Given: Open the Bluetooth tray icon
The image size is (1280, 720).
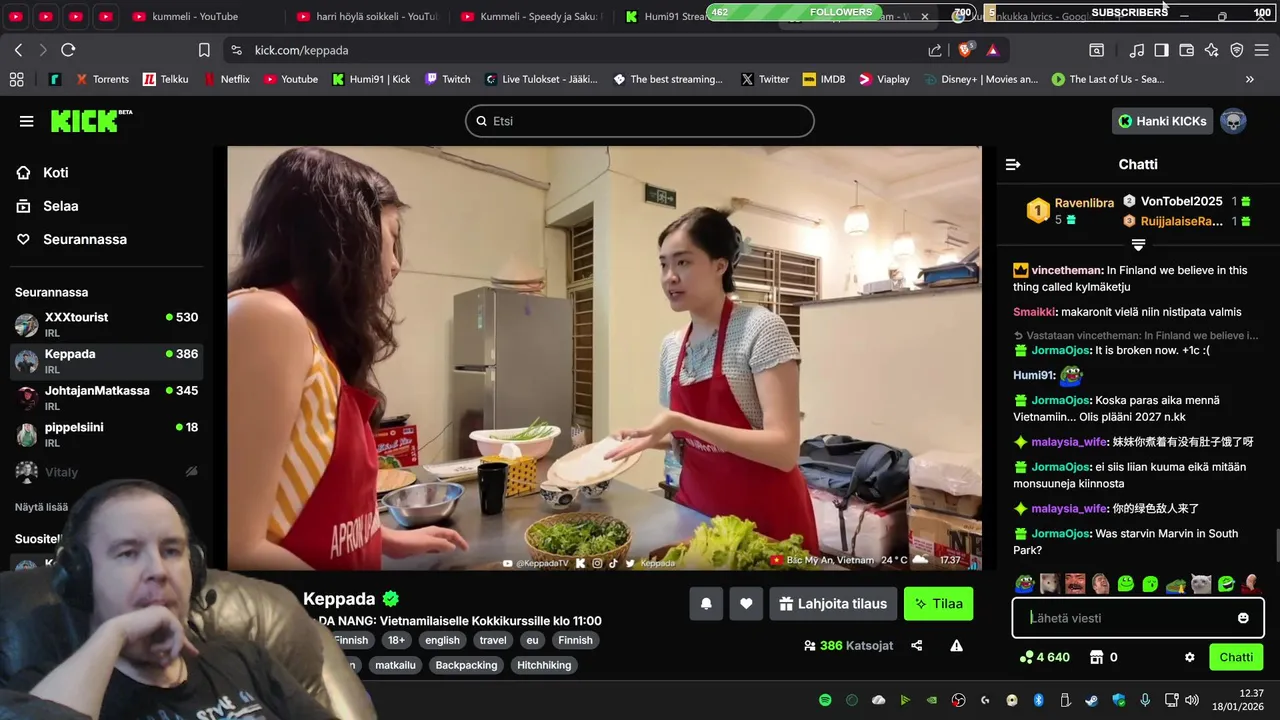Looking at the screenshot, I should click(1038, 700).
